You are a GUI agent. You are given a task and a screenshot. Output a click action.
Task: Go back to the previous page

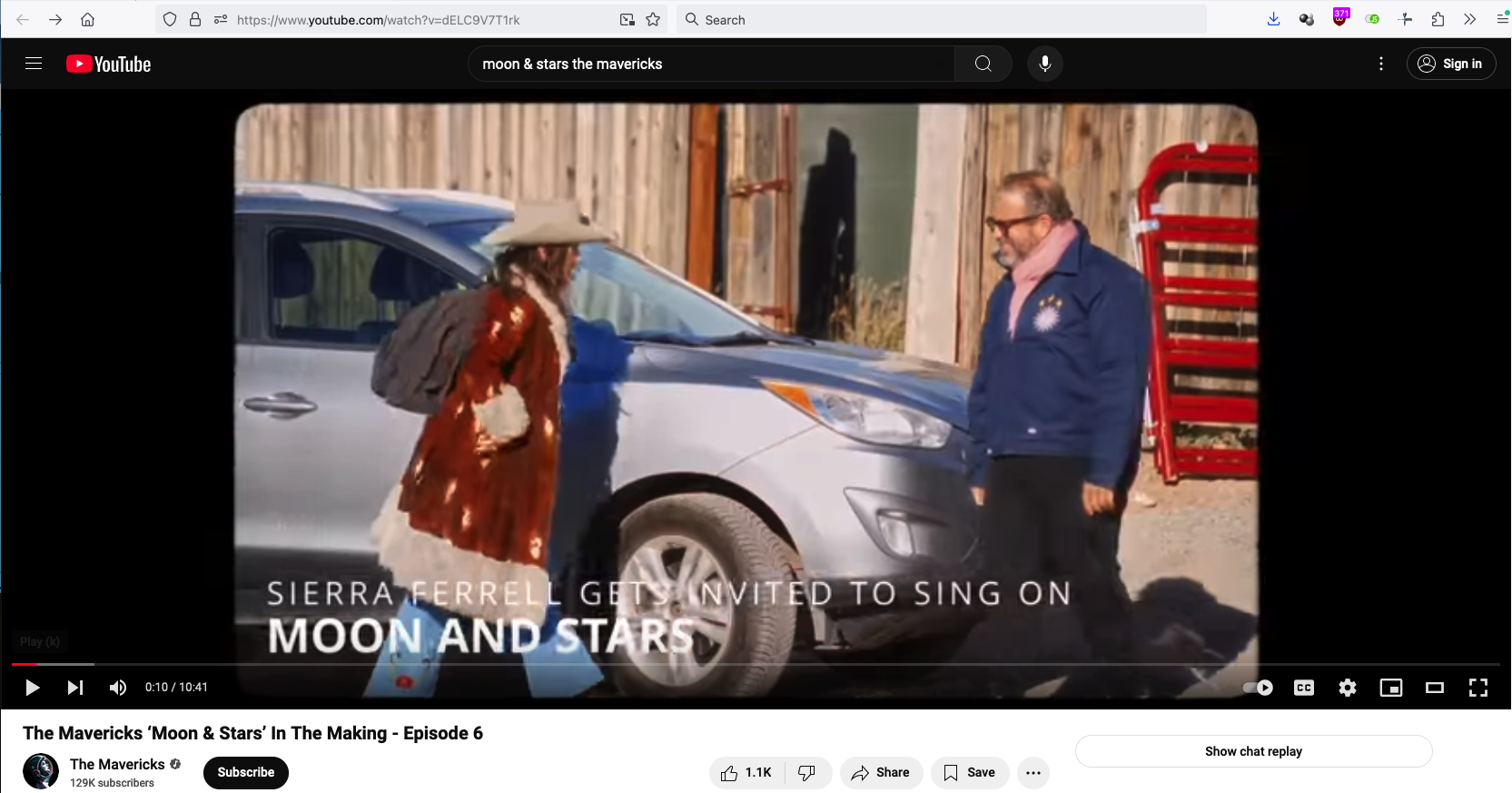pos(23,19)
